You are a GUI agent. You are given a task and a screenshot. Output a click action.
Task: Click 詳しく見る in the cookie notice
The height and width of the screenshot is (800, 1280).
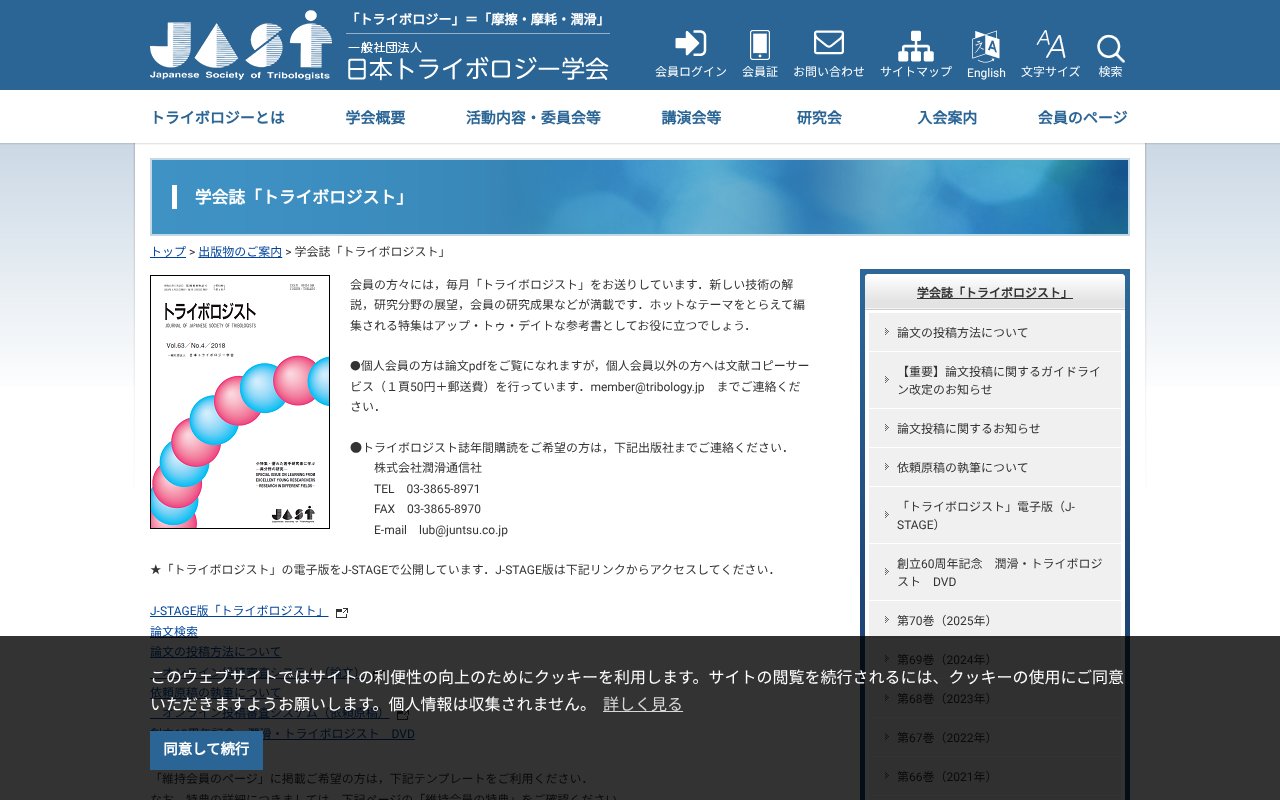(642, 703)
